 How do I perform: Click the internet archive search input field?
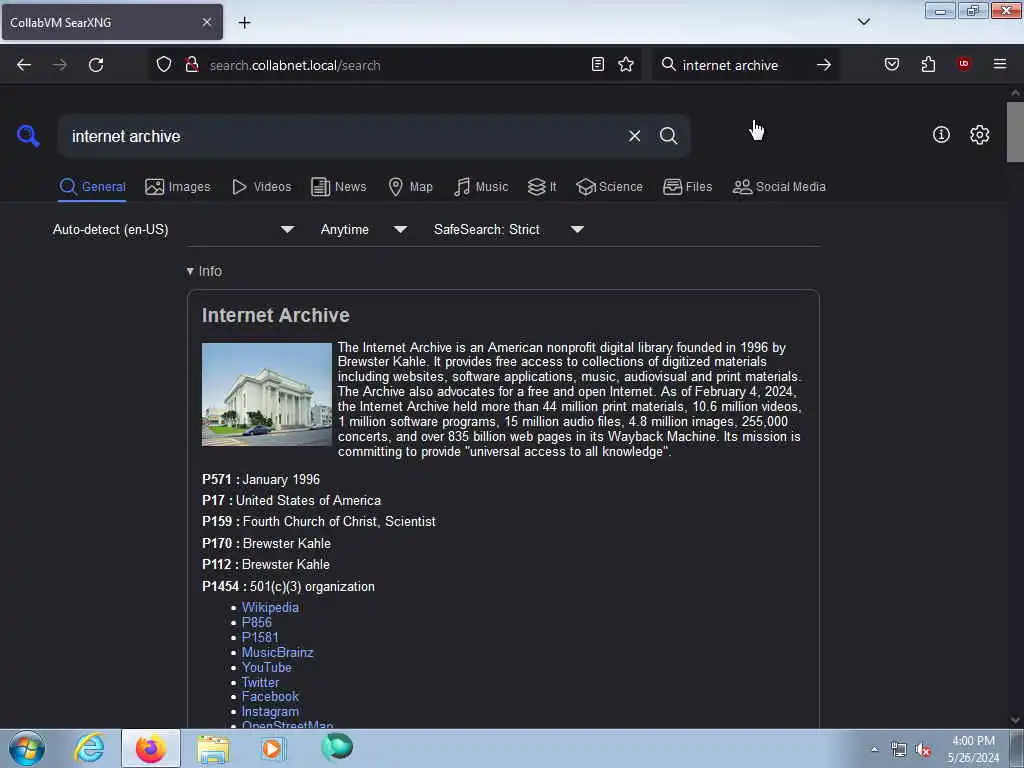[343, 136]
